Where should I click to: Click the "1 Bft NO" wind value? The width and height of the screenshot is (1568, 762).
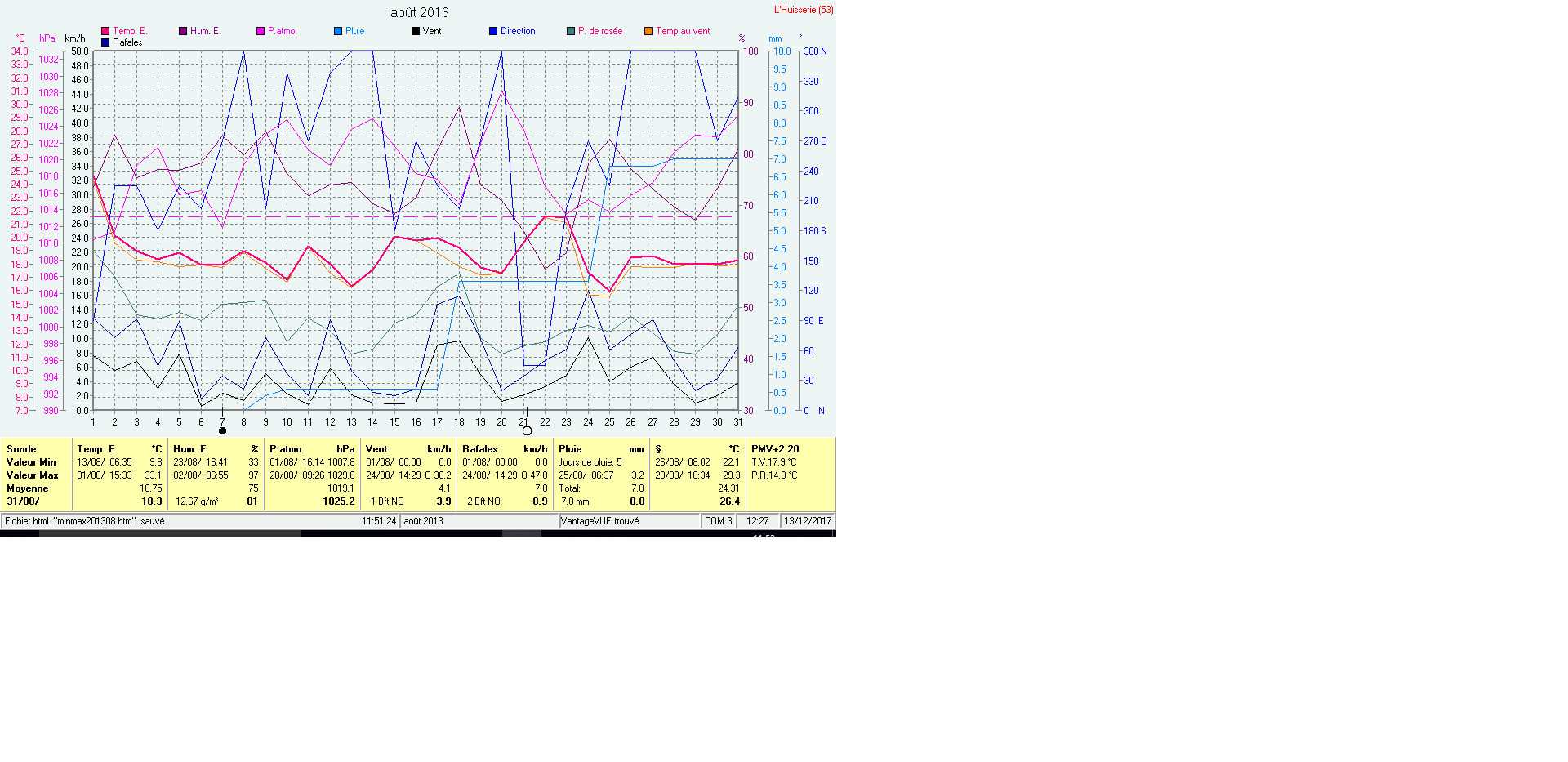(387, 501)
